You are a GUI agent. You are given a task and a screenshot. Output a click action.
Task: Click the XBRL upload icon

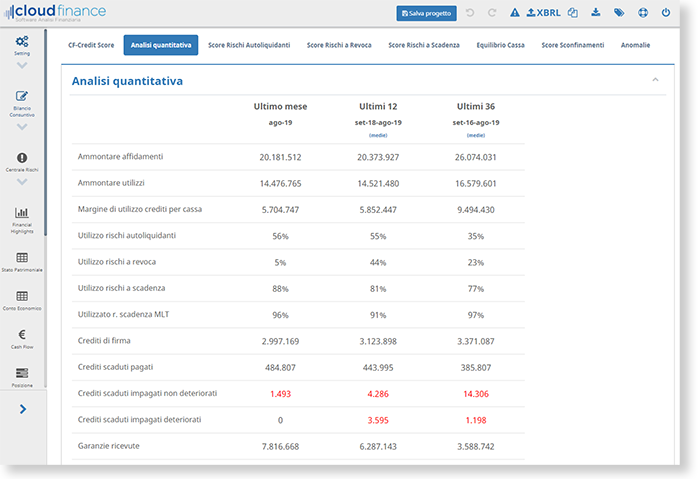[x=543, y=12]
